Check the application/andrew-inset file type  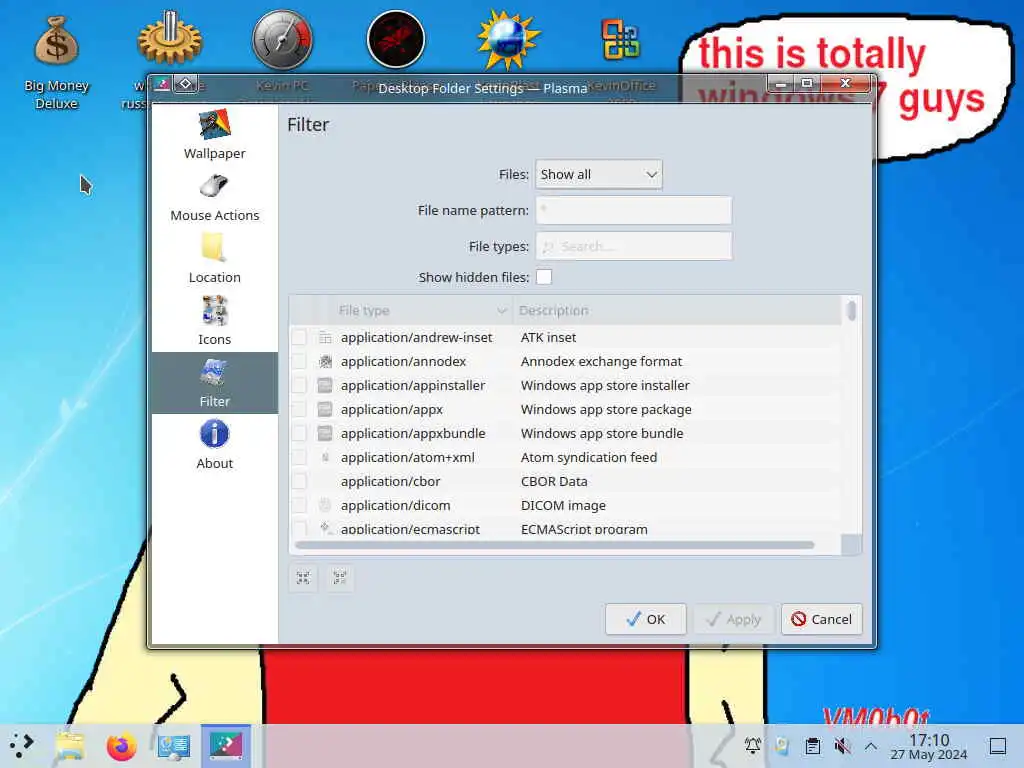pos(299,337)
